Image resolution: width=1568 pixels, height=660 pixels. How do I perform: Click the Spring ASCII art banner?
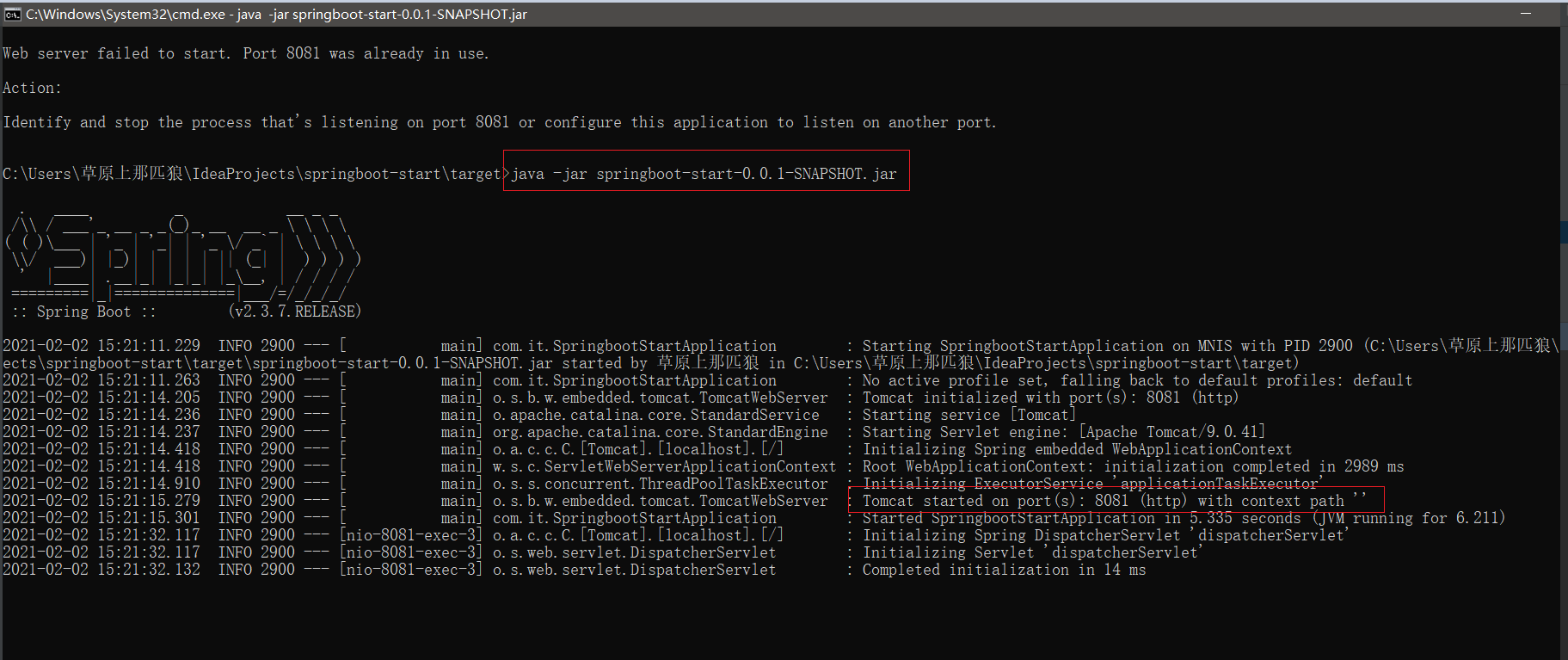click(x=182, y=255)
